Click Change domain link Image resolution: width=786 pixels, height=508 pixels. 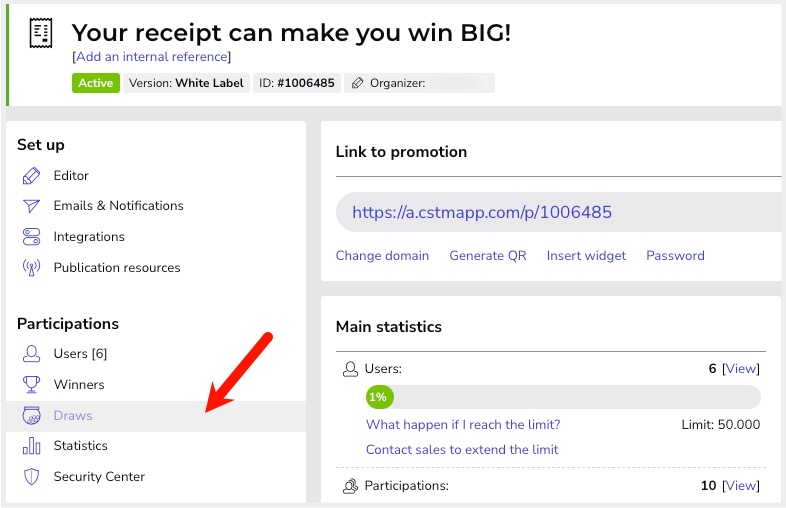[x=382, y=256]
